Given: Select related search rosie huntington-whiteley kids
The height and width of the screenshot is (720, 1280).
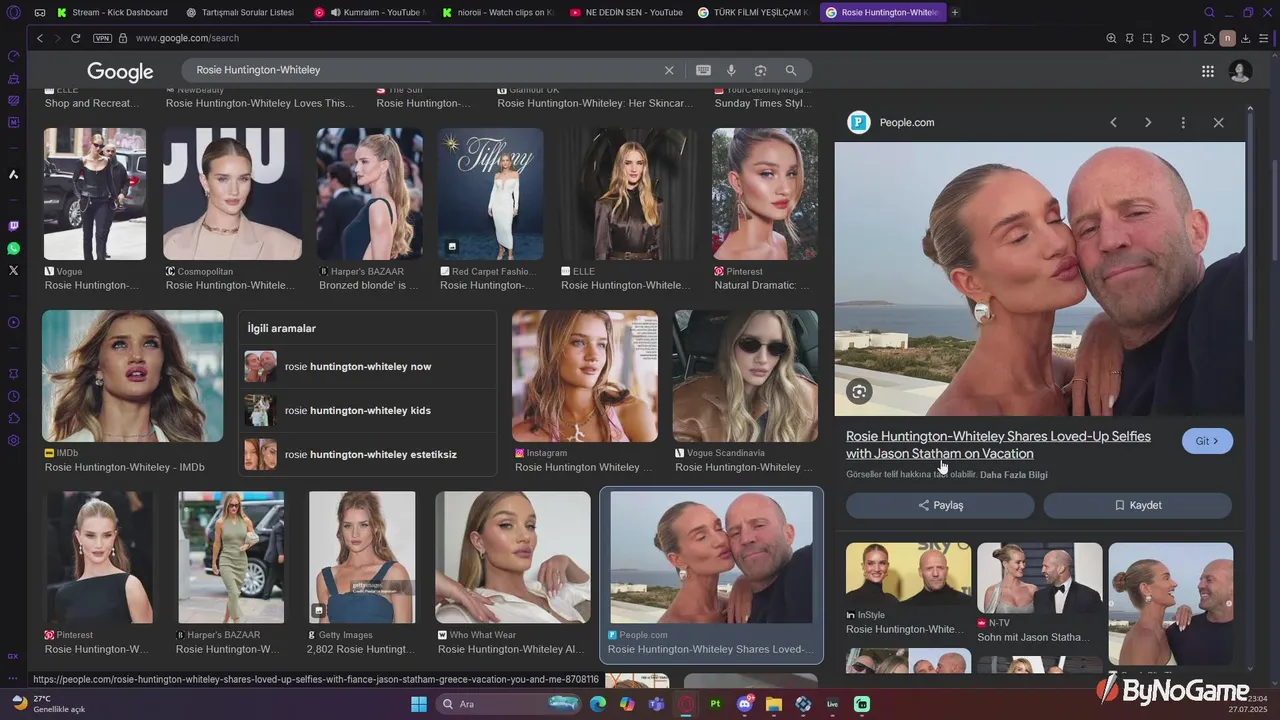Looking at the screenshot, I should point(367,410).
